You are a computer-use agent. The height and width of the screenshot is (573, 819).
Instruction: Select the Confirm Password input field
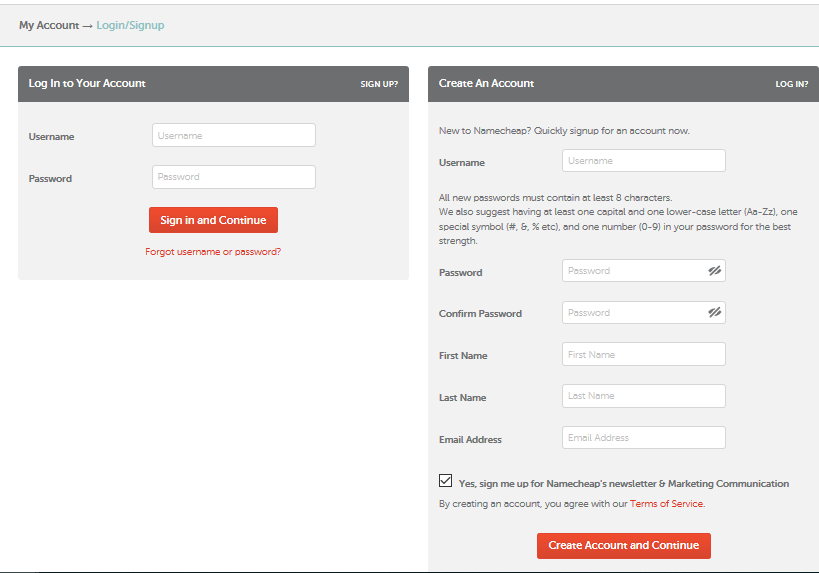644,312
